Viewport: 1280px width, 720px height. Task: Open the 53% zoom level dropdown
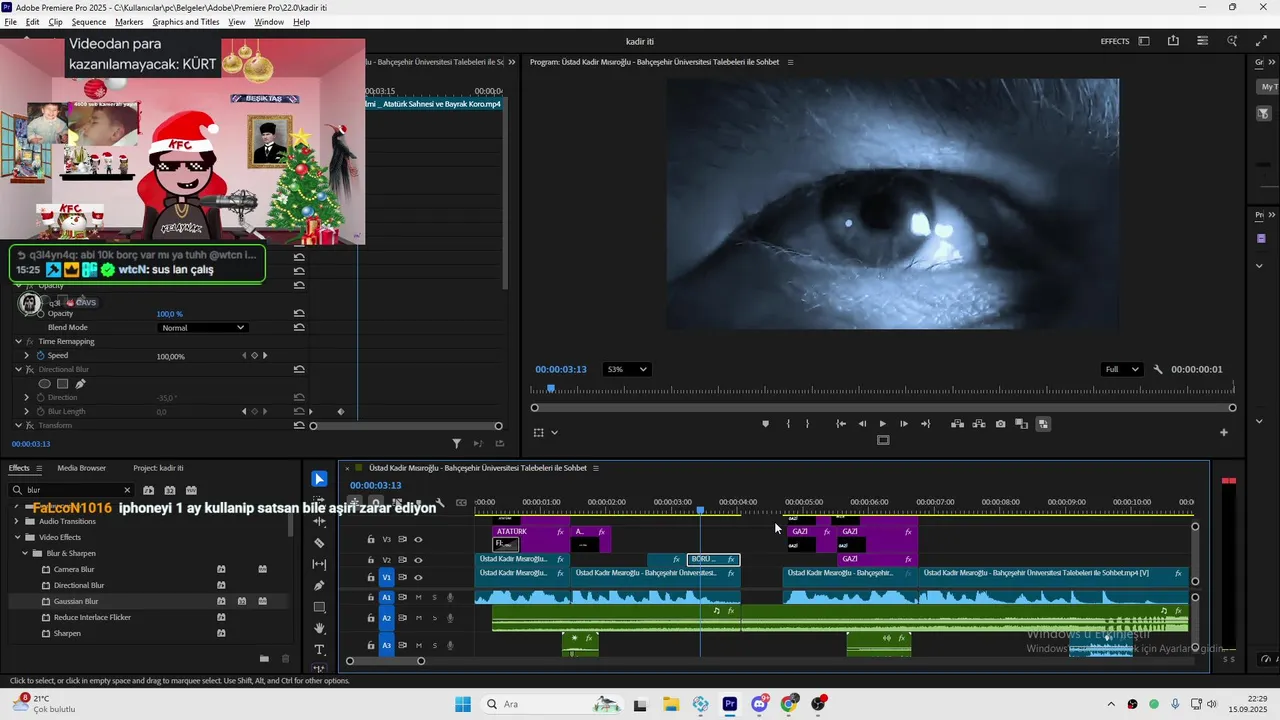pyautogui.click(x=627, y=369)
